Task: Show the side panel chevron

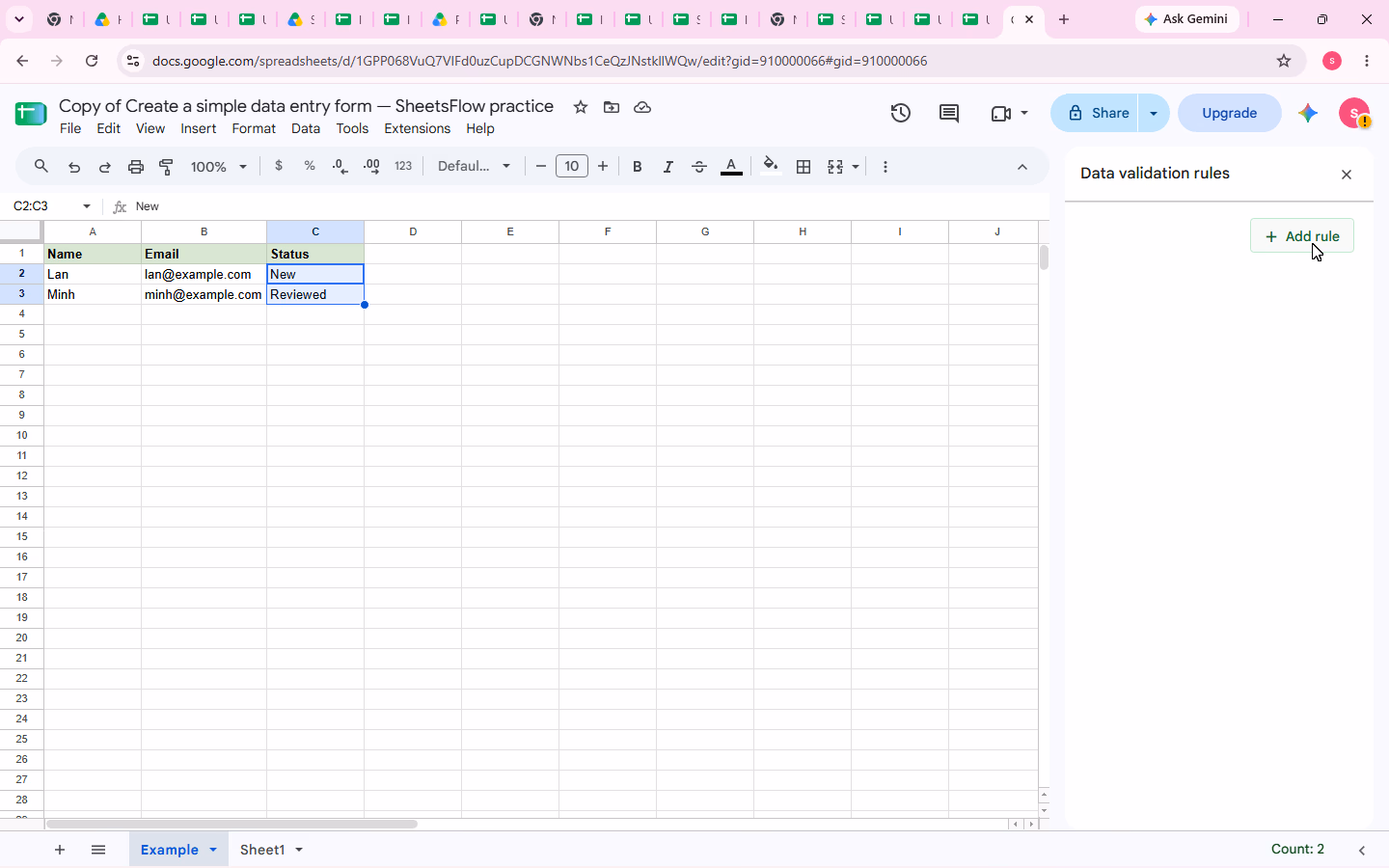Action: tap(1362, 850)
